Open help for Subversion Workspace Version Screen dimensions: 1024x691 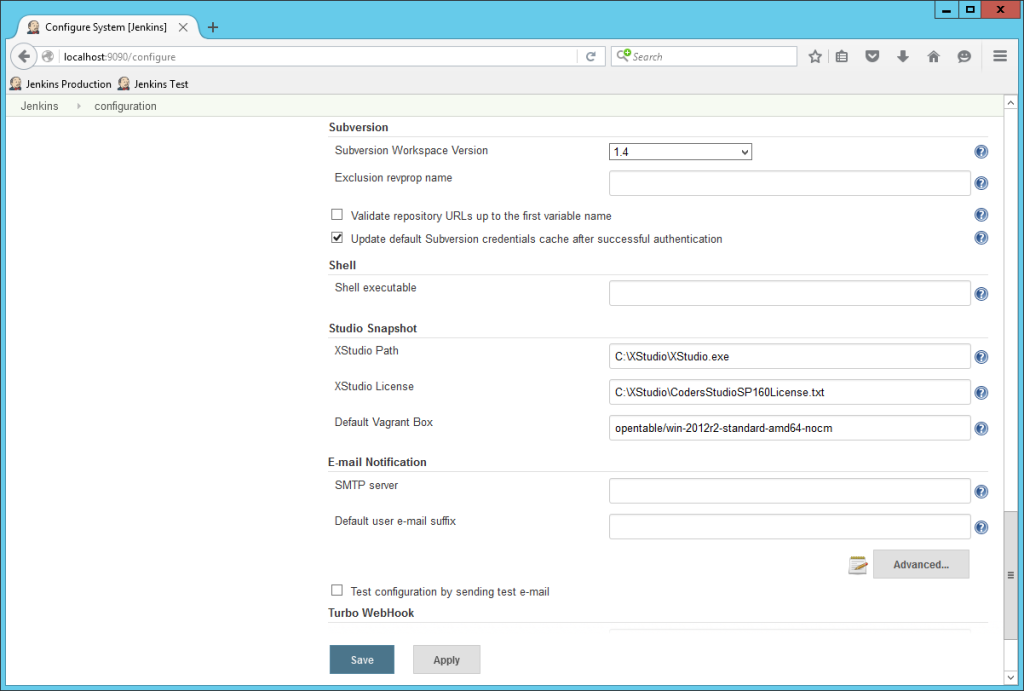(981, 151)
